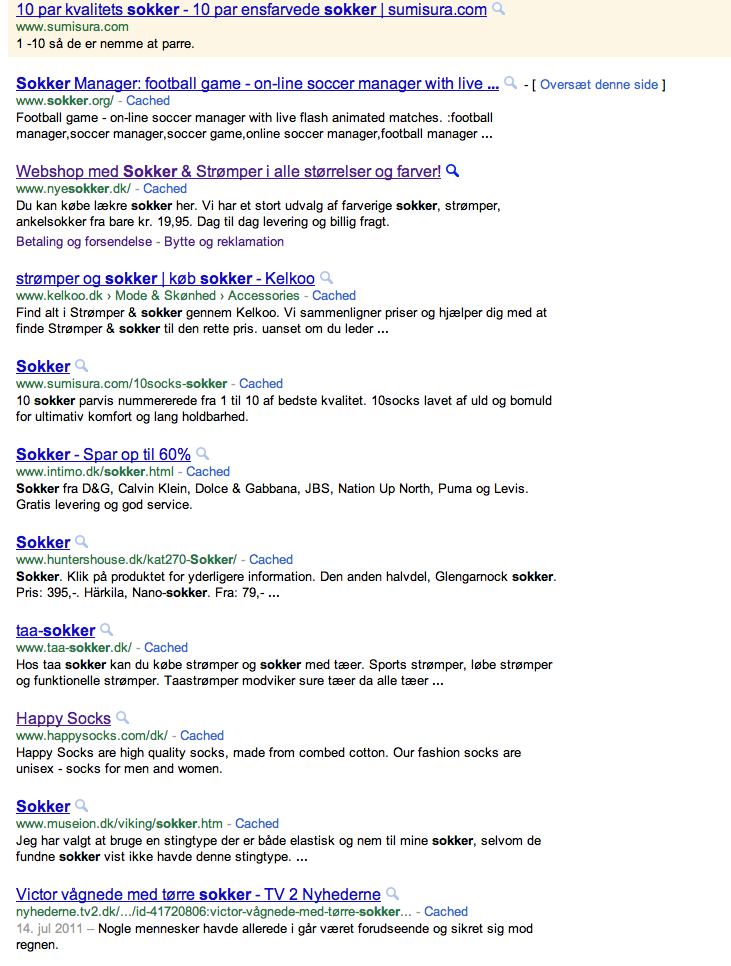
Task: Open cached copy of www.nyesokker.dk
Action: [165, 189]
